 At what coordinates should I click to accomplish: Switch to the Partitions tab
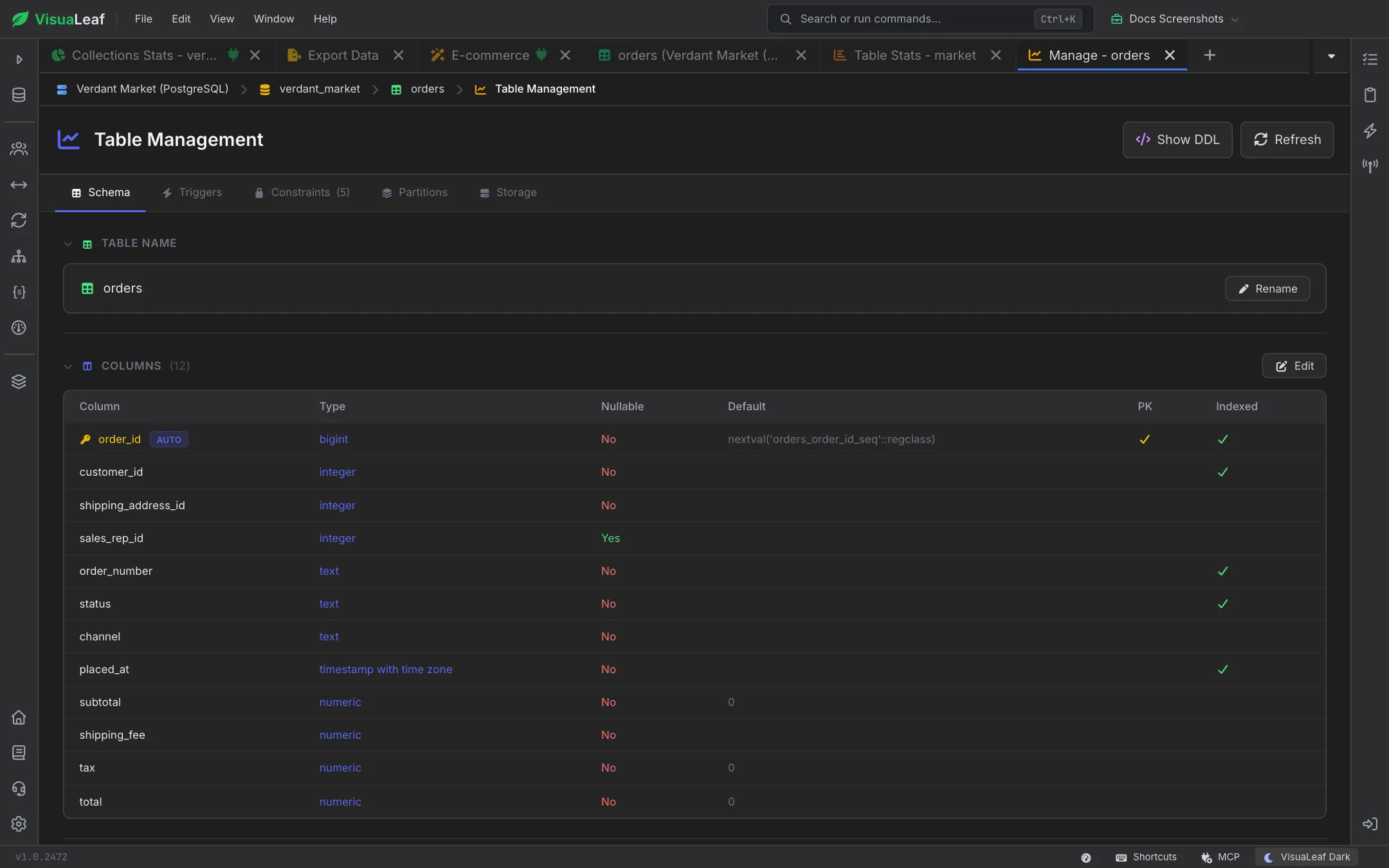click(x=414, y=192)
